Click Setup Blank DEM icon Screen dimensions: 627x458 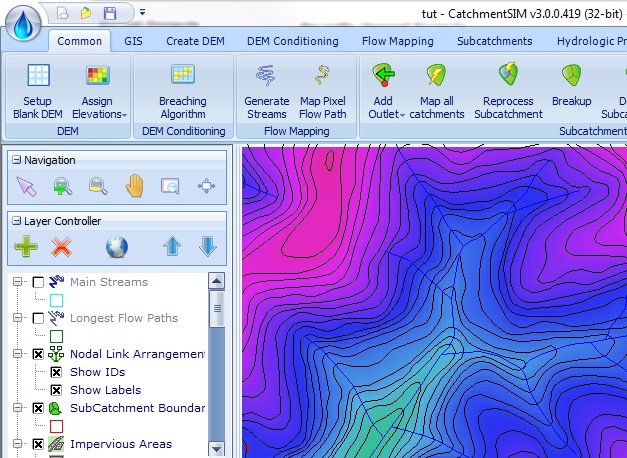pyautogui.click(x=39, y=88)
